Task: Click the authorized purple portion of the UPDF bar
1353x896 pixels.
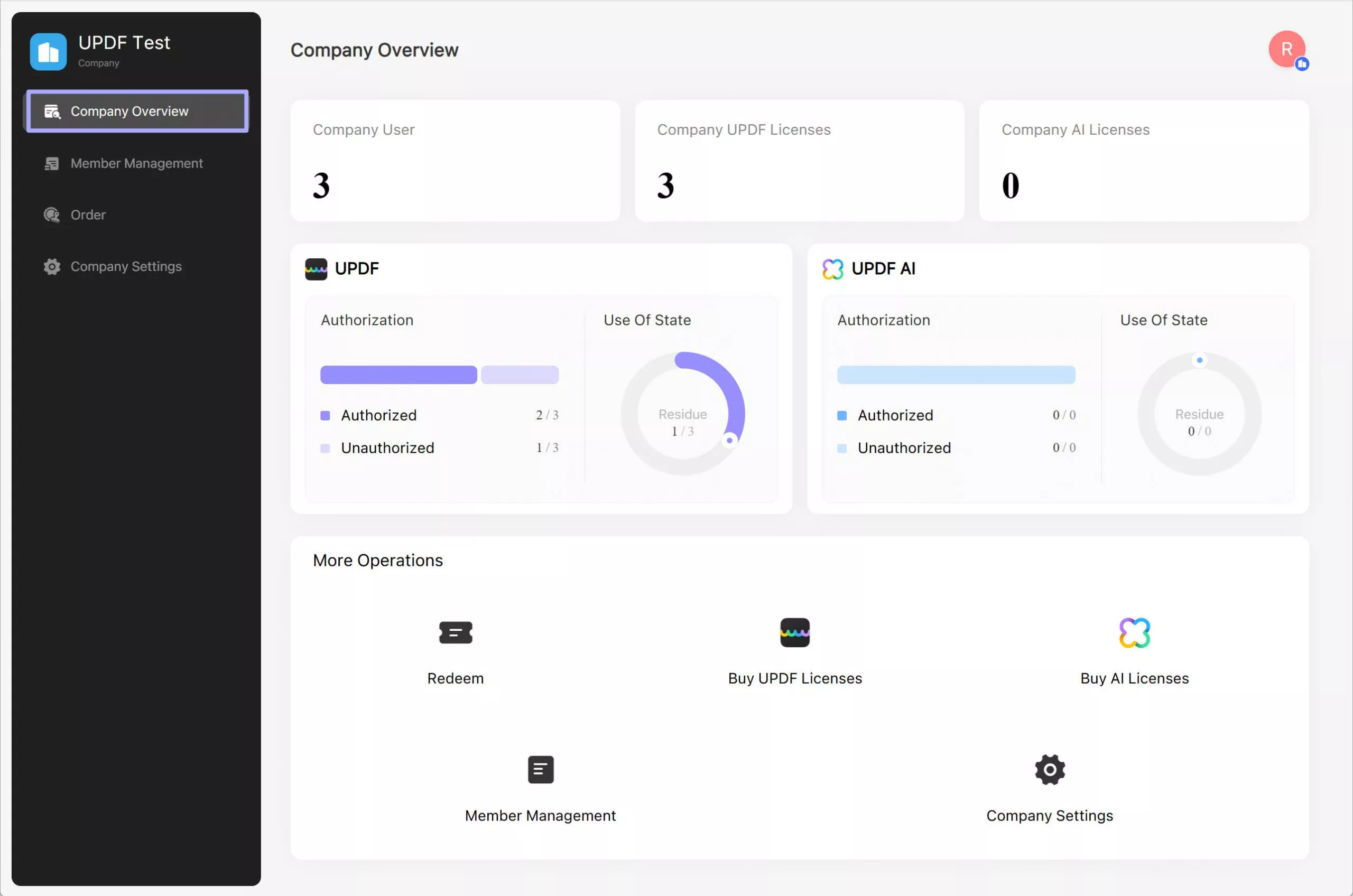Action: click(399, 375)
